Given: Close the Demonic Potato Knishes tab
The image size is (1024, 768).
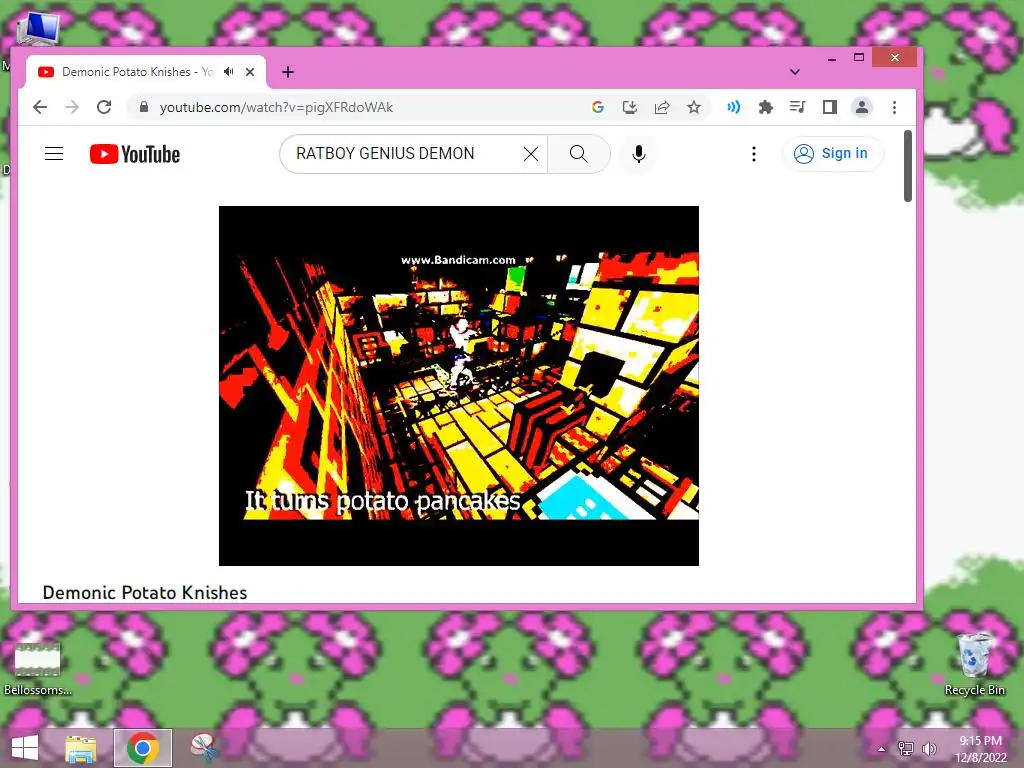Looking at the screenshot, I should tap(249, 72).
